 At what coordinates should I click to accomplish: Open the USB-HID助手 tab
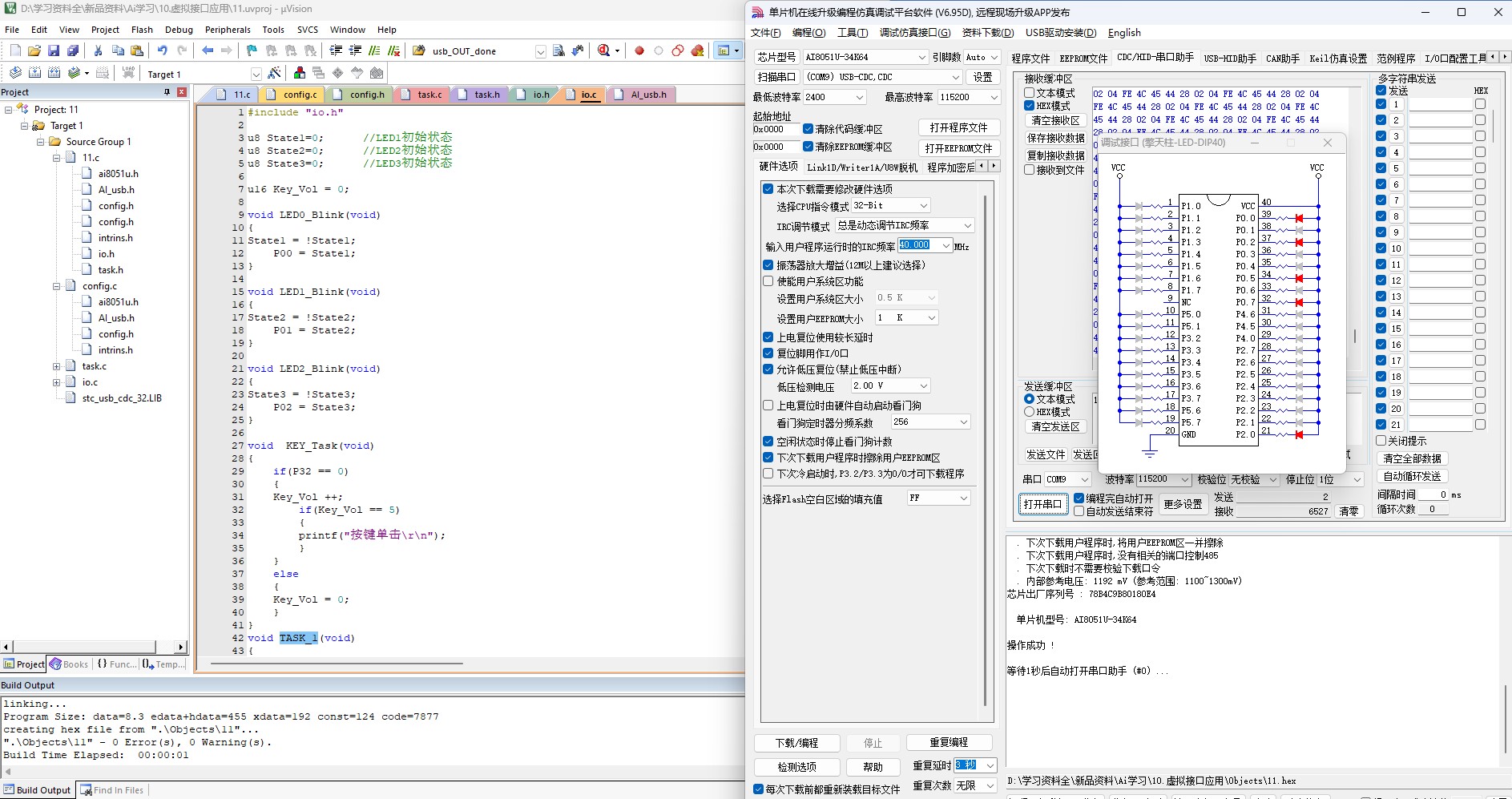pyautogui.click(x=1230, y=59)
